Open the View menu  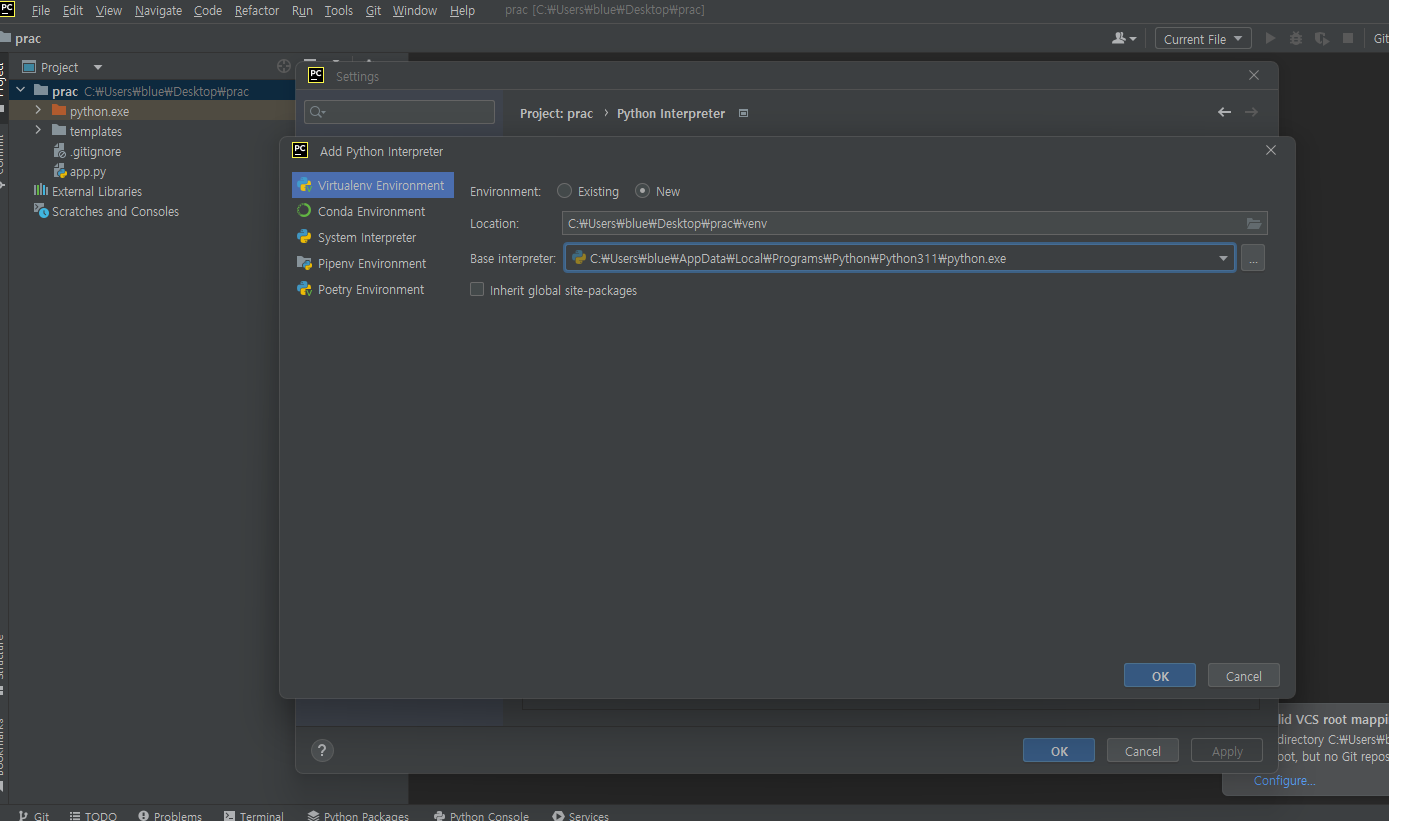click(x=109, y=10)
